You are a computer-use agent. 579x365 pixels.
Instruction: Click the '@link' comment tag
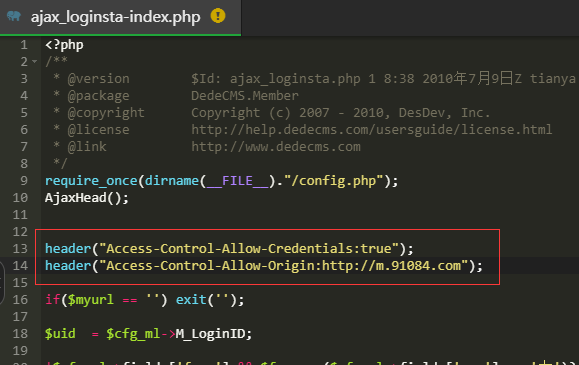(x=87, y=147)
